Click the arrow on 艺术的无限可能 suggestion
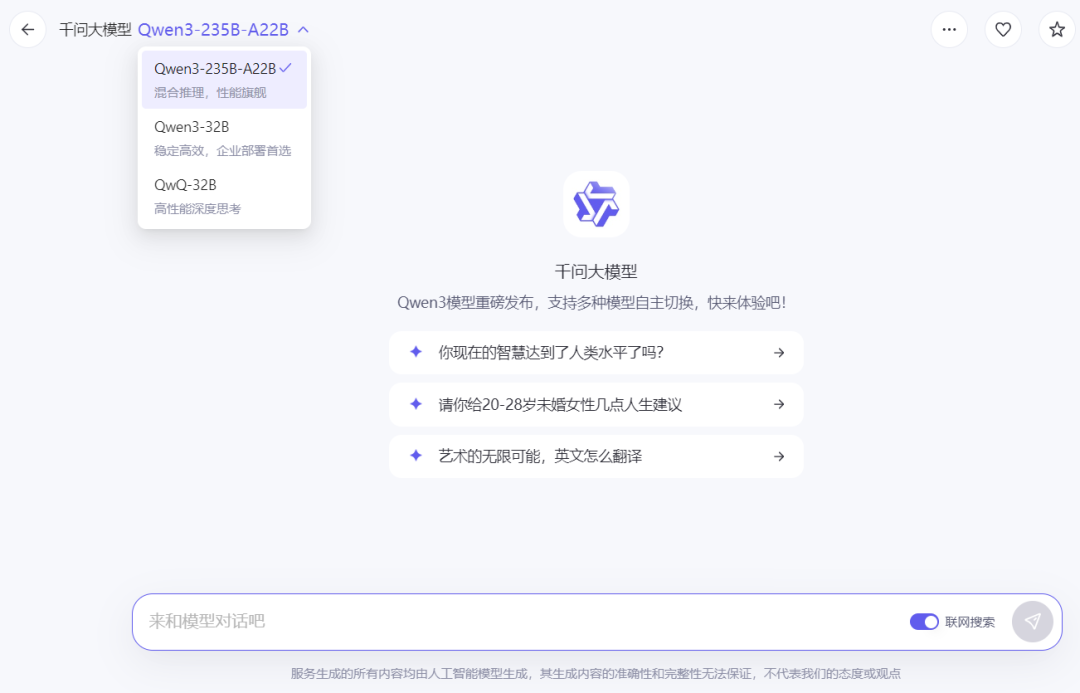The height and width of the screenshot is (693, 1080). pyautogui.click(x=779, y=456)
